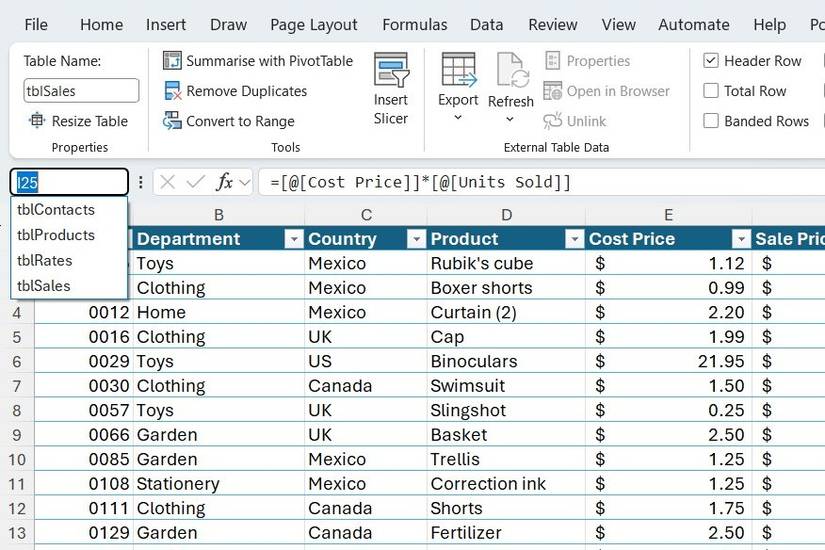Click the Remove Duplicates label
Viewport: 825px width, 550px height.
click(x=247, y=91)
